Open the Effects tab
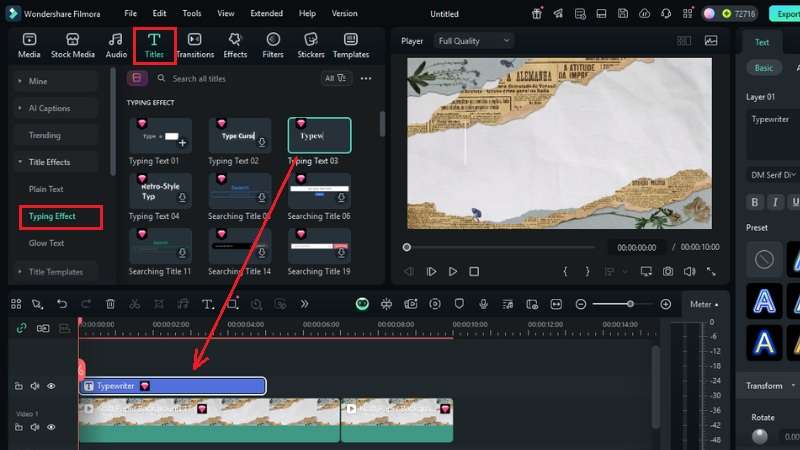Image resolution: width=800 pixels, height=450 pixels. (235, 45)
